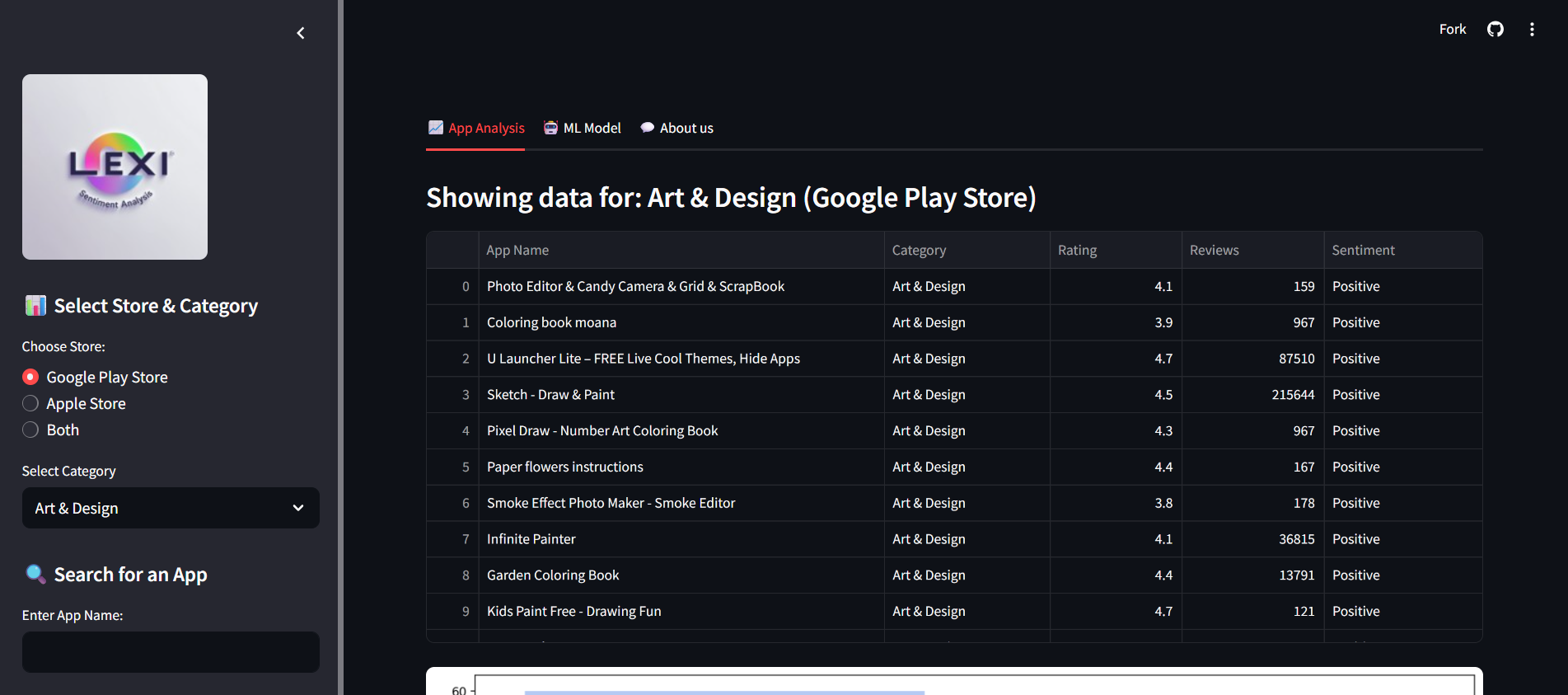Image resolution: width=1568 pixels, height=695 pixels.
Task: Choose the Apple Store radio option
Action: 30,403
